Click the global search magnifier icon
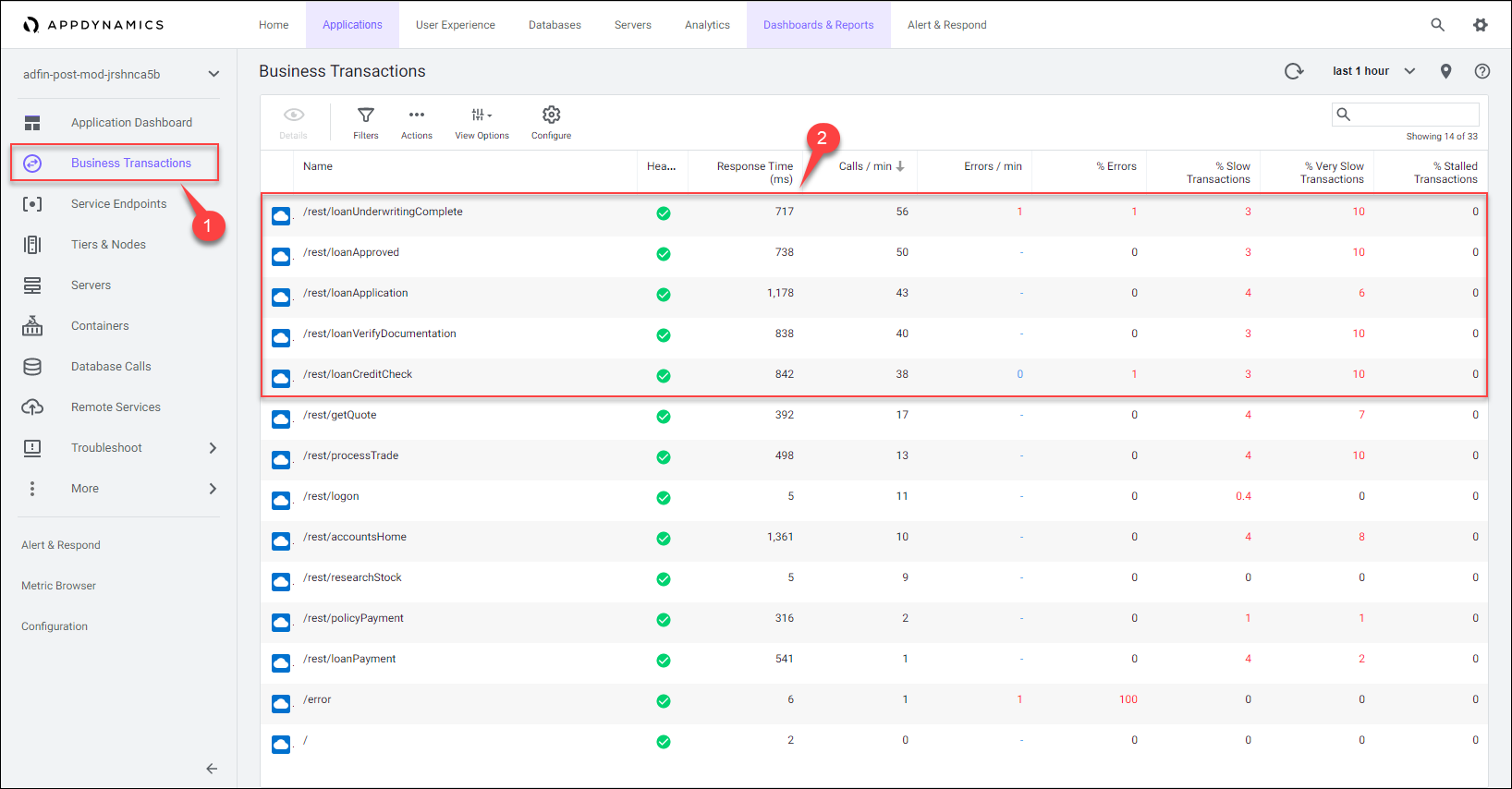1512x789 pixels. (1437, 25)
